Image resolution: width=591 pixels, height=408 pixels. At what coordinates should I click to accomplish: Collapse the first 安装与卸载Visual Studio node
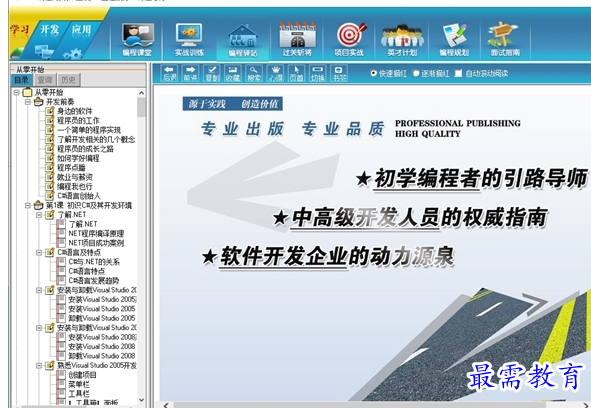tap(39, 290)
